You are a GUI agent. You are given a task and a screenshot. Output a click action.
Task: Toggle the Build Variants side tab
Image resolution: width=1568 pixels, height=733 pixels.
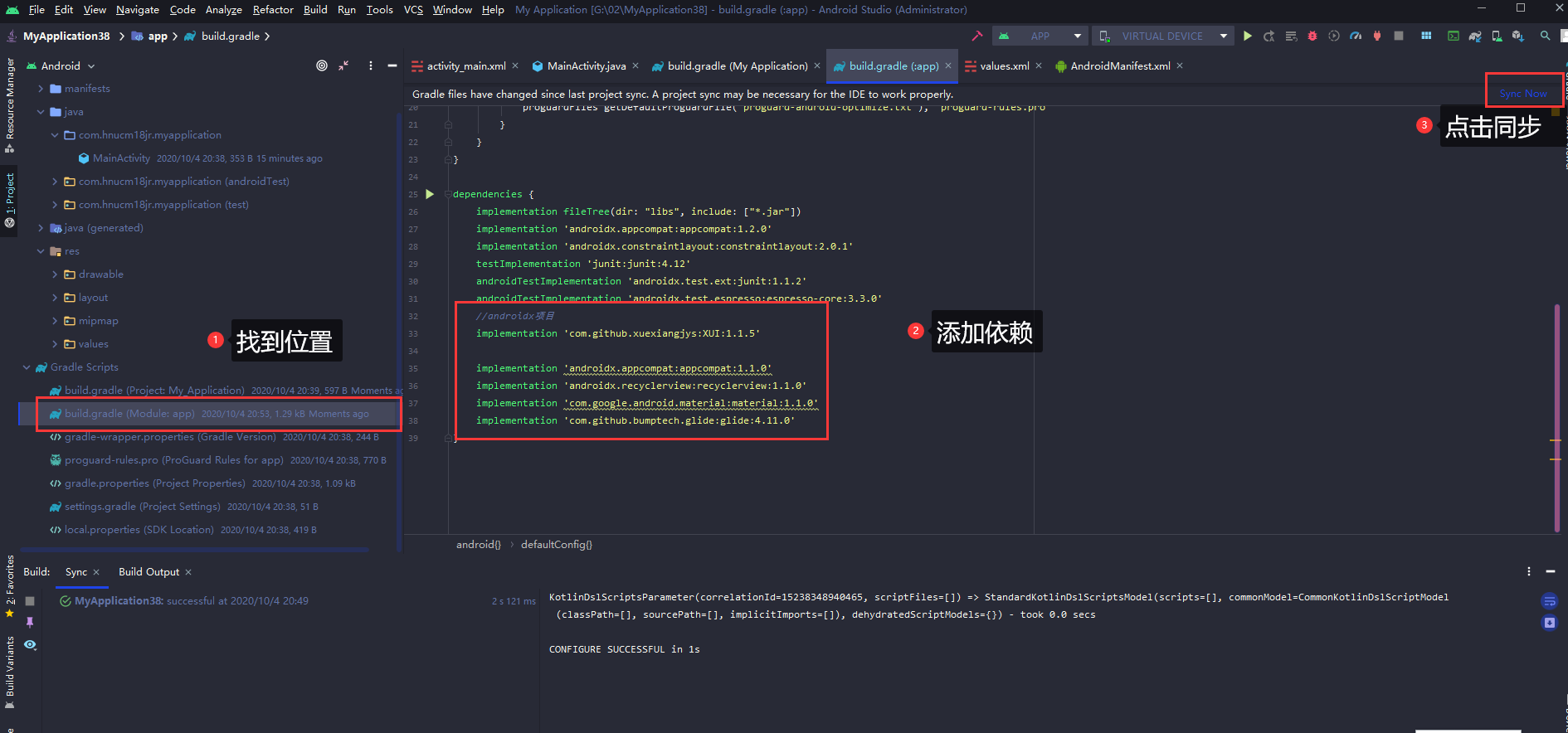[x=10, y=672]
